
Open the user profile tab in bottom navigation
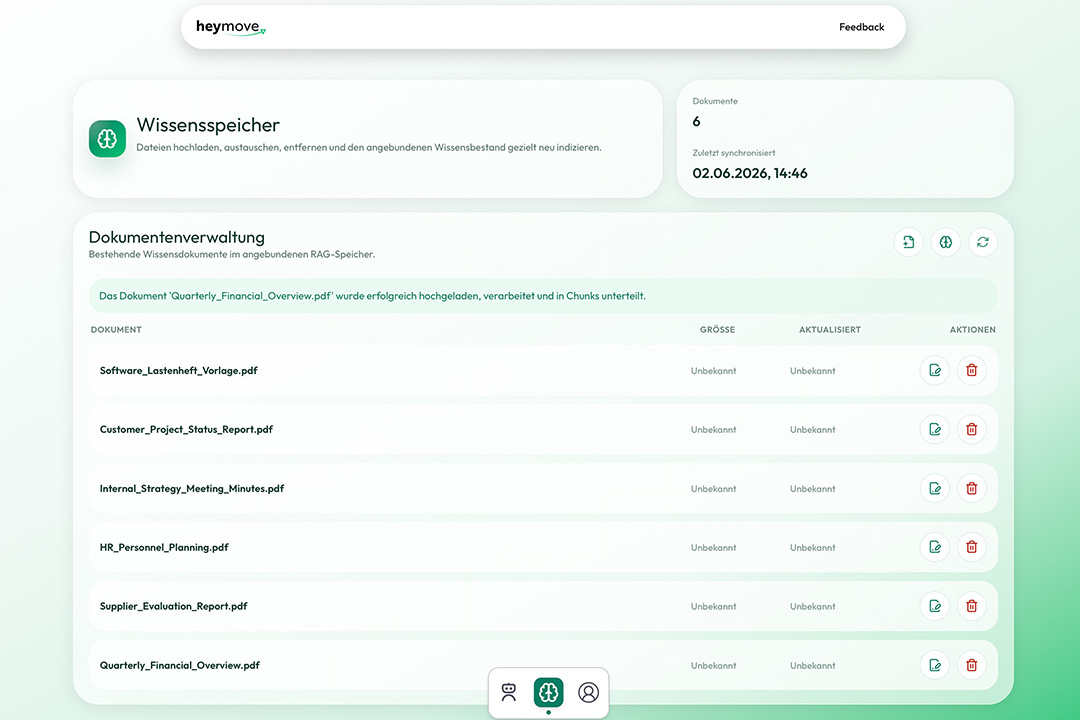click(x=588, y=692)
